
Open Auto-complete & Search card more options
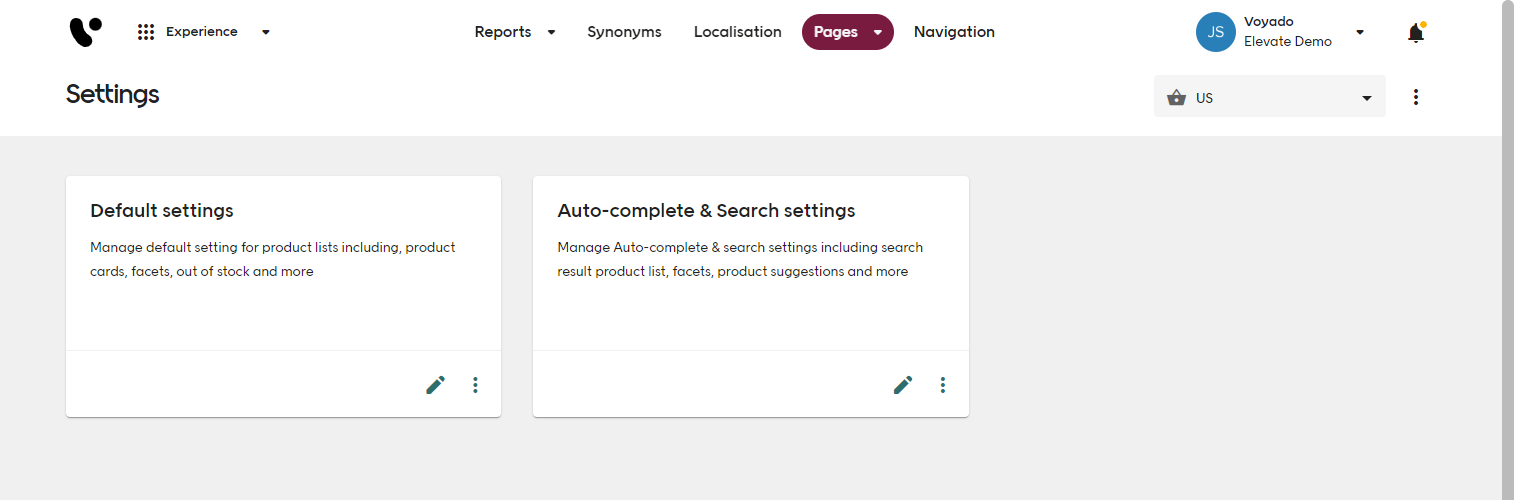point(943,385)
